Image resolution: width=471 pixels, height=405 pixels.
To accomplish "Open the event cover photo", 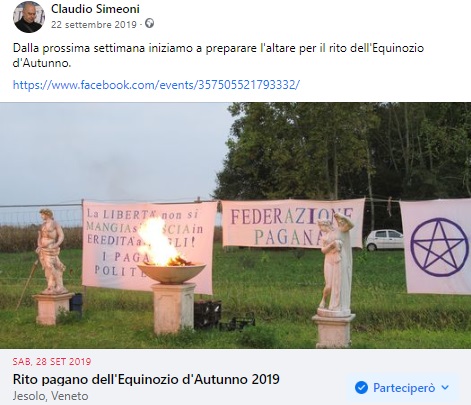I will tap(235, 225).
